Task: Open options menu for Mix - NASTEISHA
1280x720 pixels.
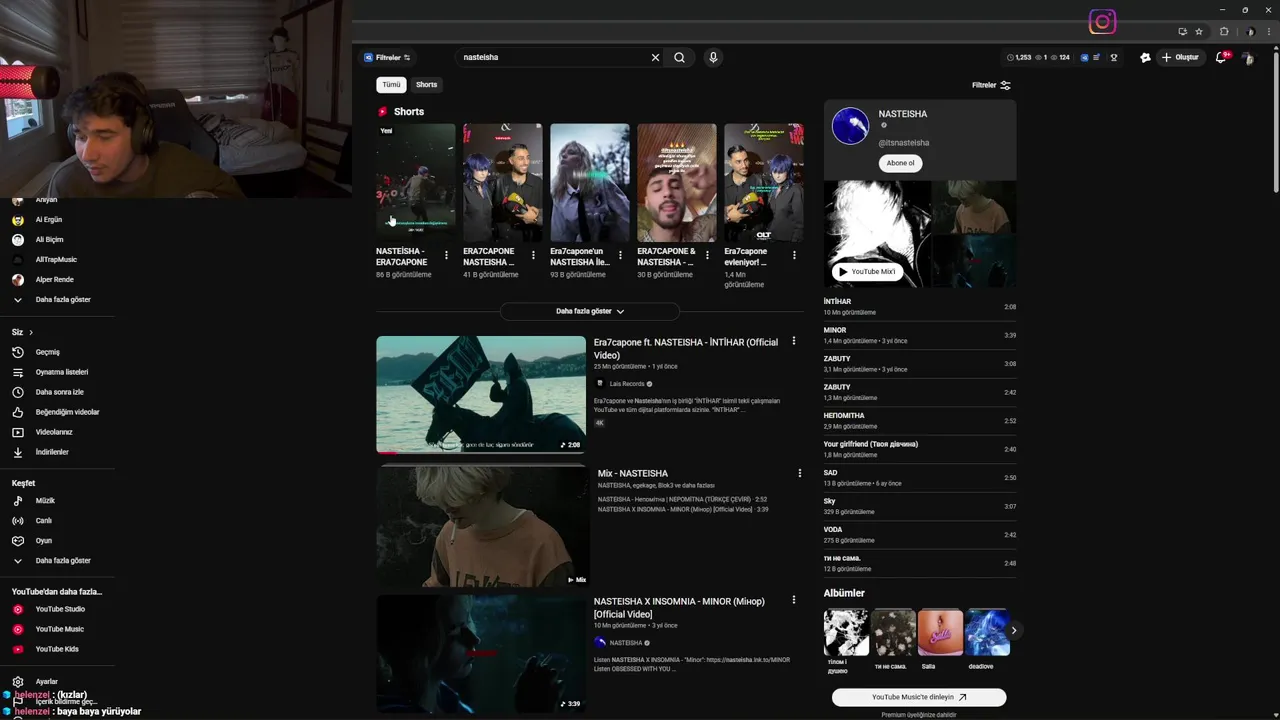Action: pos(799,473)
